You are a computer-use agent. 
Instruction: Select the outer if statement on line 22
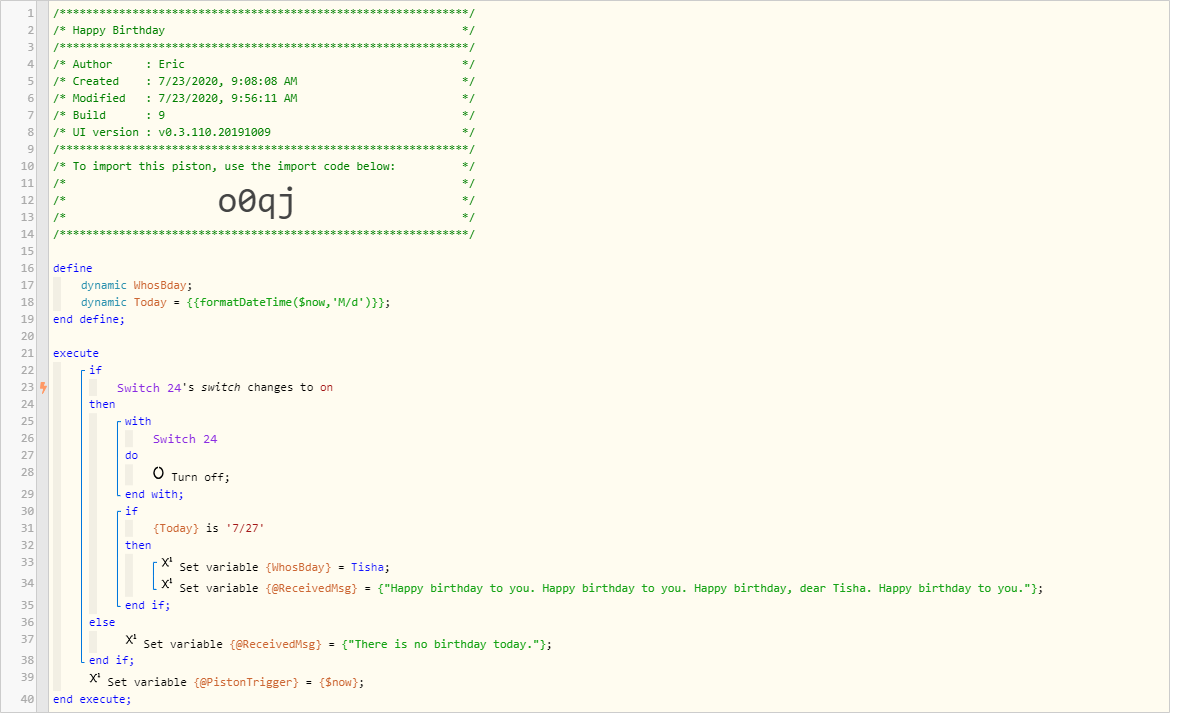[x=95, y=370]
